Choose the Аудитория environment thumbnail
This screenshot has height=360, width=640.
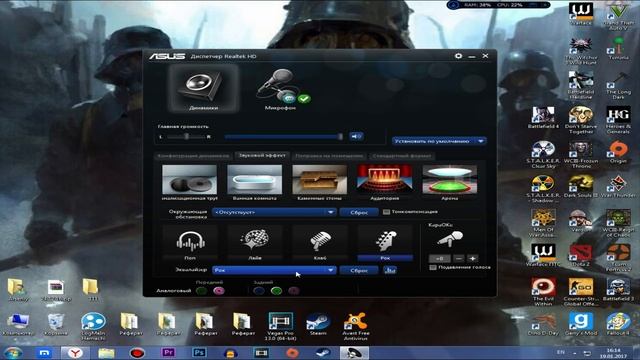pyautogui.click(x=384, y=180)
